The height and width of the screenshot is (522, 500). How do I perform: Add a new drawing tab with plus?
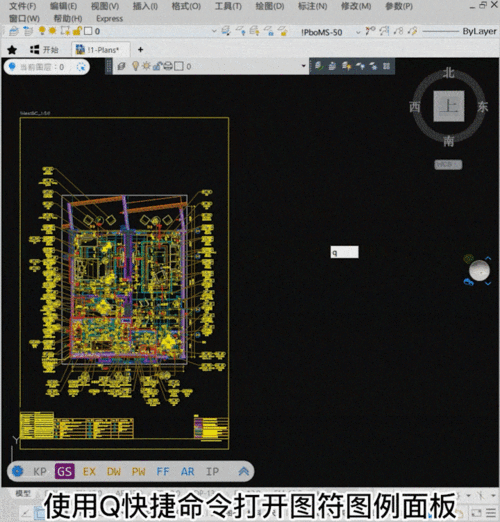[x=140, y=50]
